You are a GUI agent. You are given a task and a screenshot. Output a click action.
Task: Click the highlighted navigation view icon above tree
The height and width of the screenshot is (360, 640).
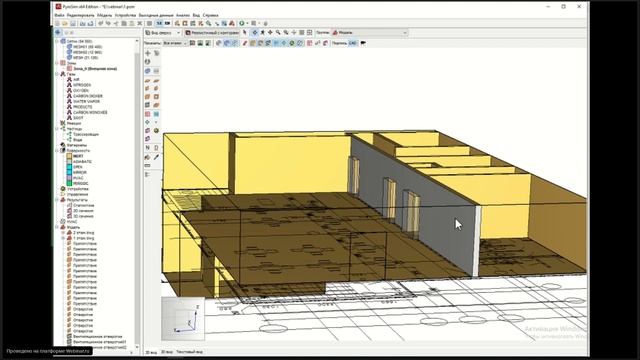click(x=58, y=33)
